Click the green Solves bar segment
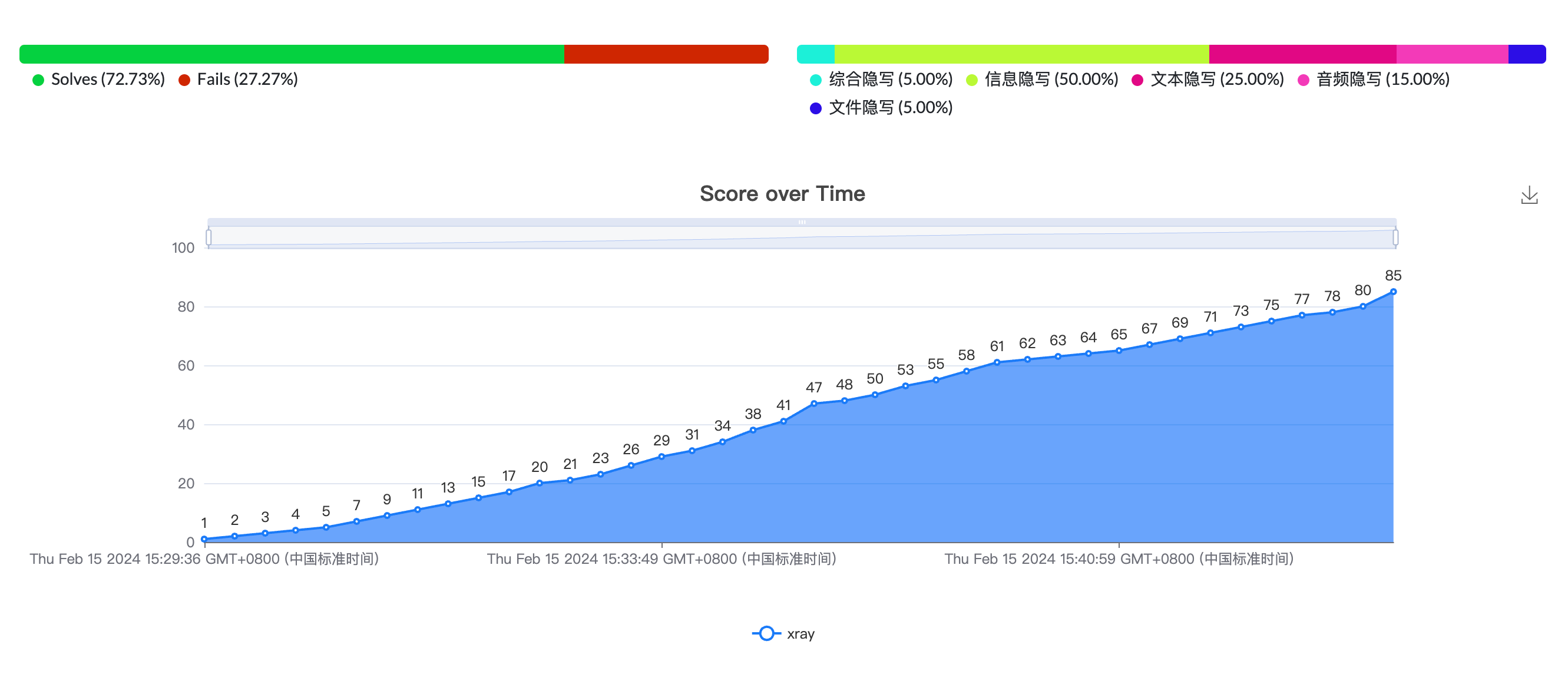This screenshot has width=1568, height=674. [292, 54]
